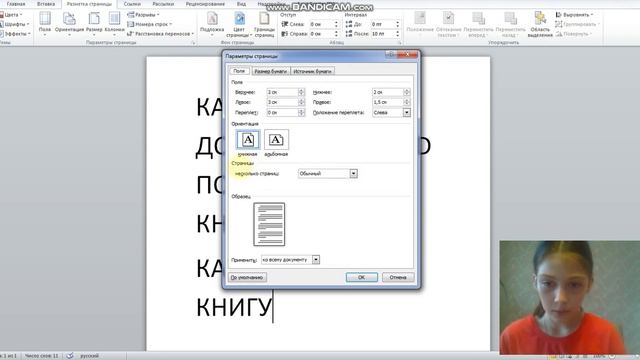
Task: Click the Область выделения button
Action: pyautogui.click(x=540, y=24)
